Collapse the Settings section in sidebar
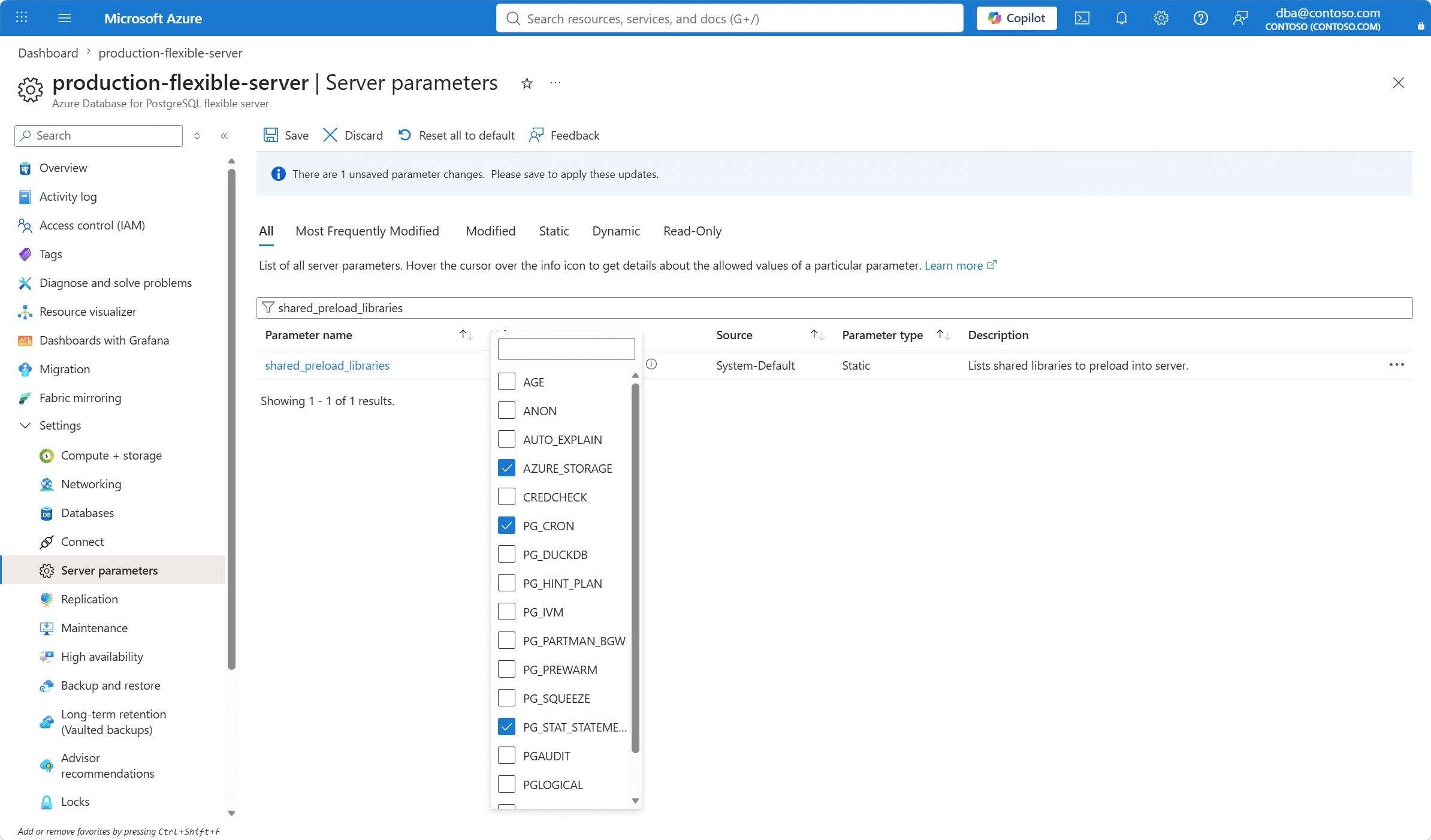1431x840 pixels. tap(25, 425)
